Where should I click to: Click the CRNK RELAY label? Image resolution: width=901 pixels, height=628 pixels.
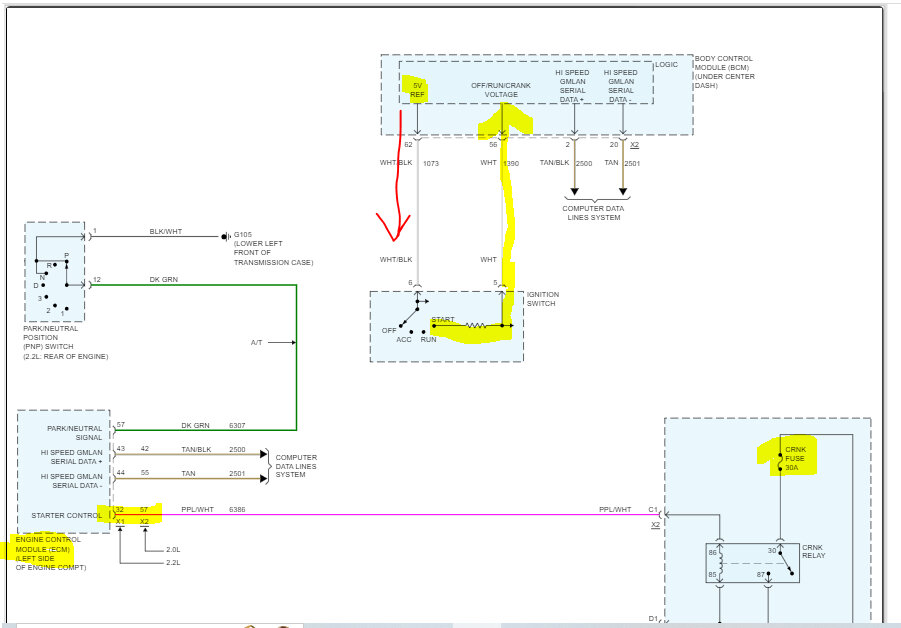point(813,552)
